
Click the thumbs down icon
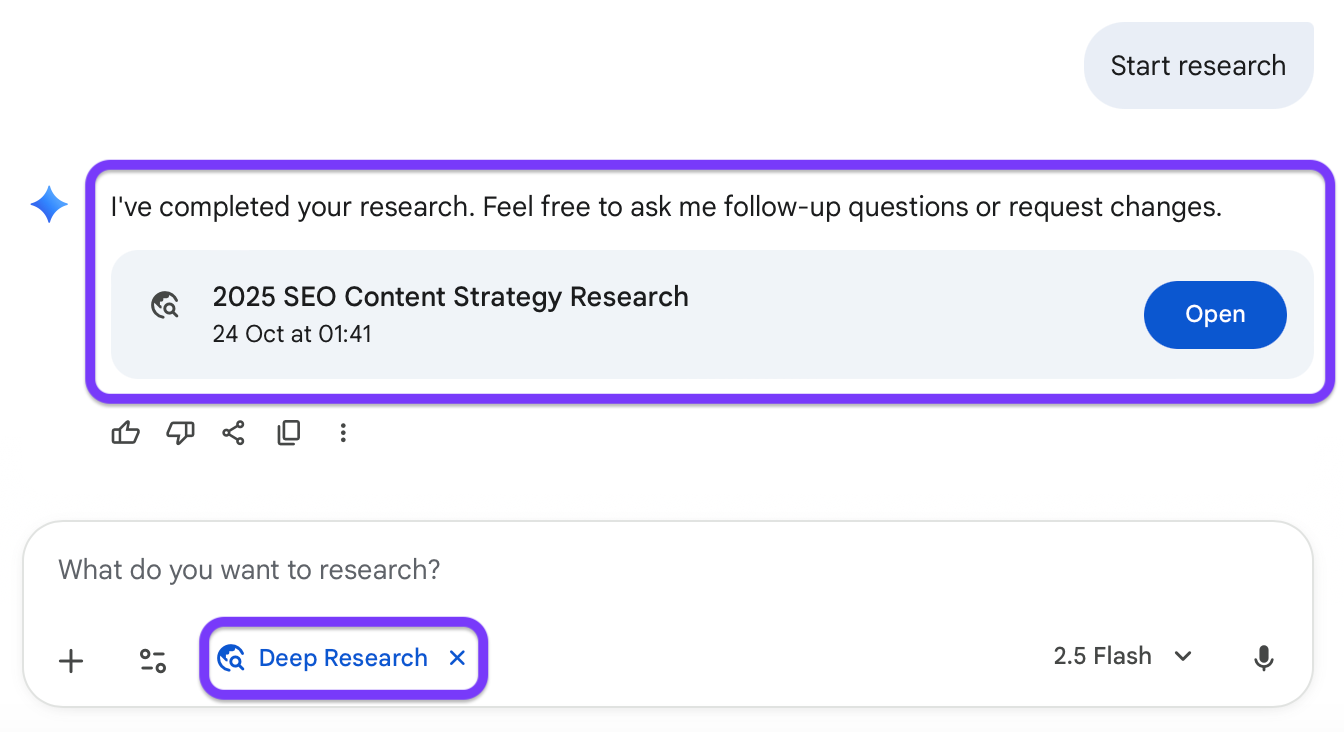coord(180,433)
